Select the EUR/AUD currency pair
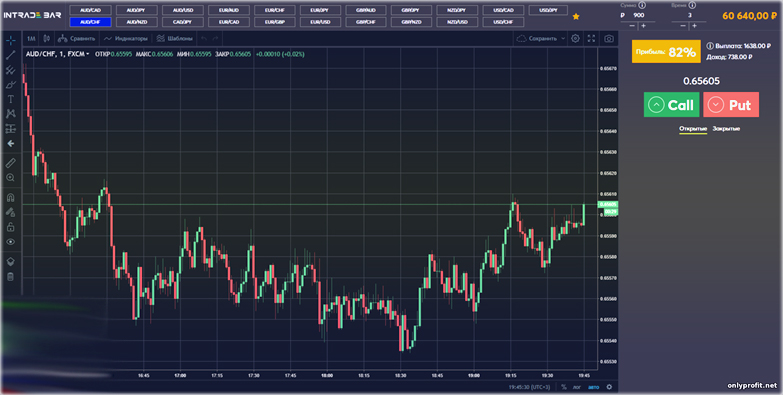 tap(229, 10)
